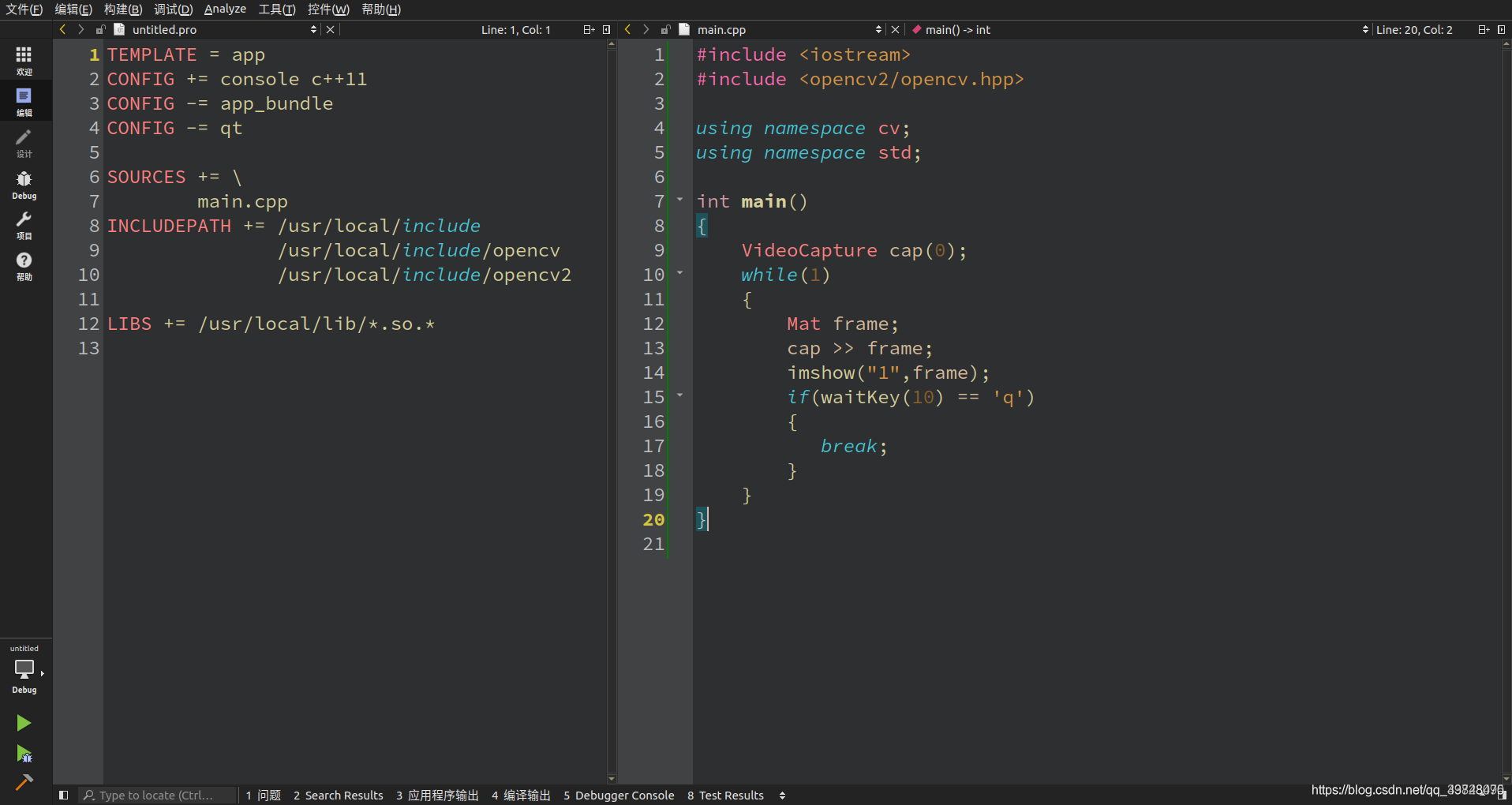This screenshot has width=1512, height=805.
Task: Show the 4 编译输出 pane
Action: click(x=521, y=796)
